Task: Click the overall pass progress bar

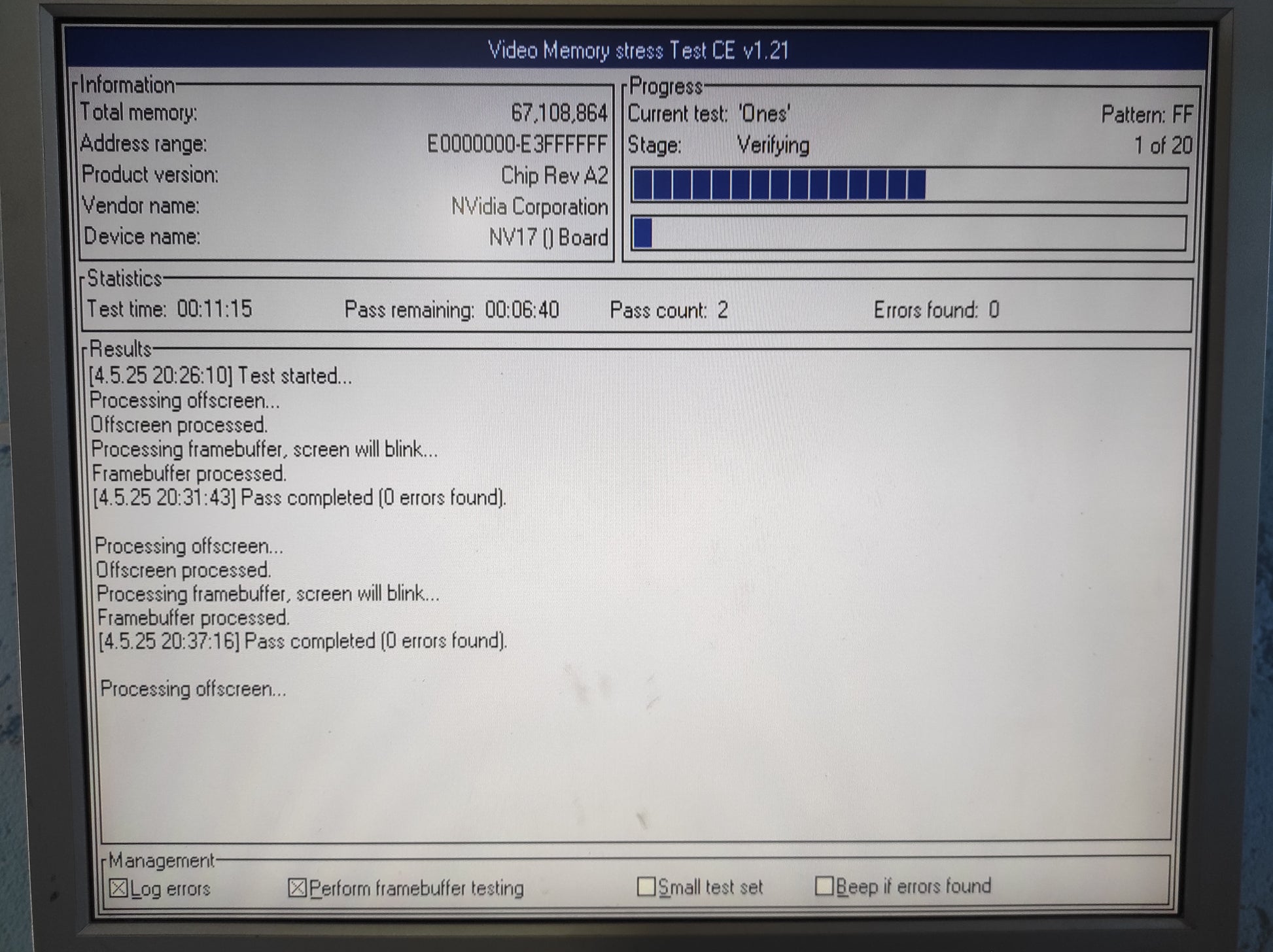Action: [909, 233]
